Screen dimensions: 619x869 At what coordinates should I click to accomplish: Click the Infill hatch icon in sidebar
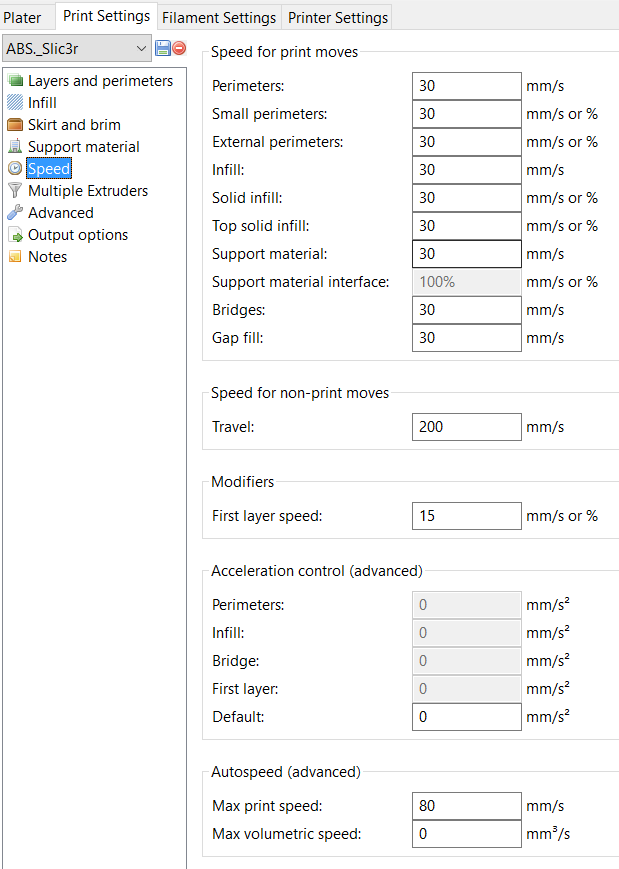15,103
